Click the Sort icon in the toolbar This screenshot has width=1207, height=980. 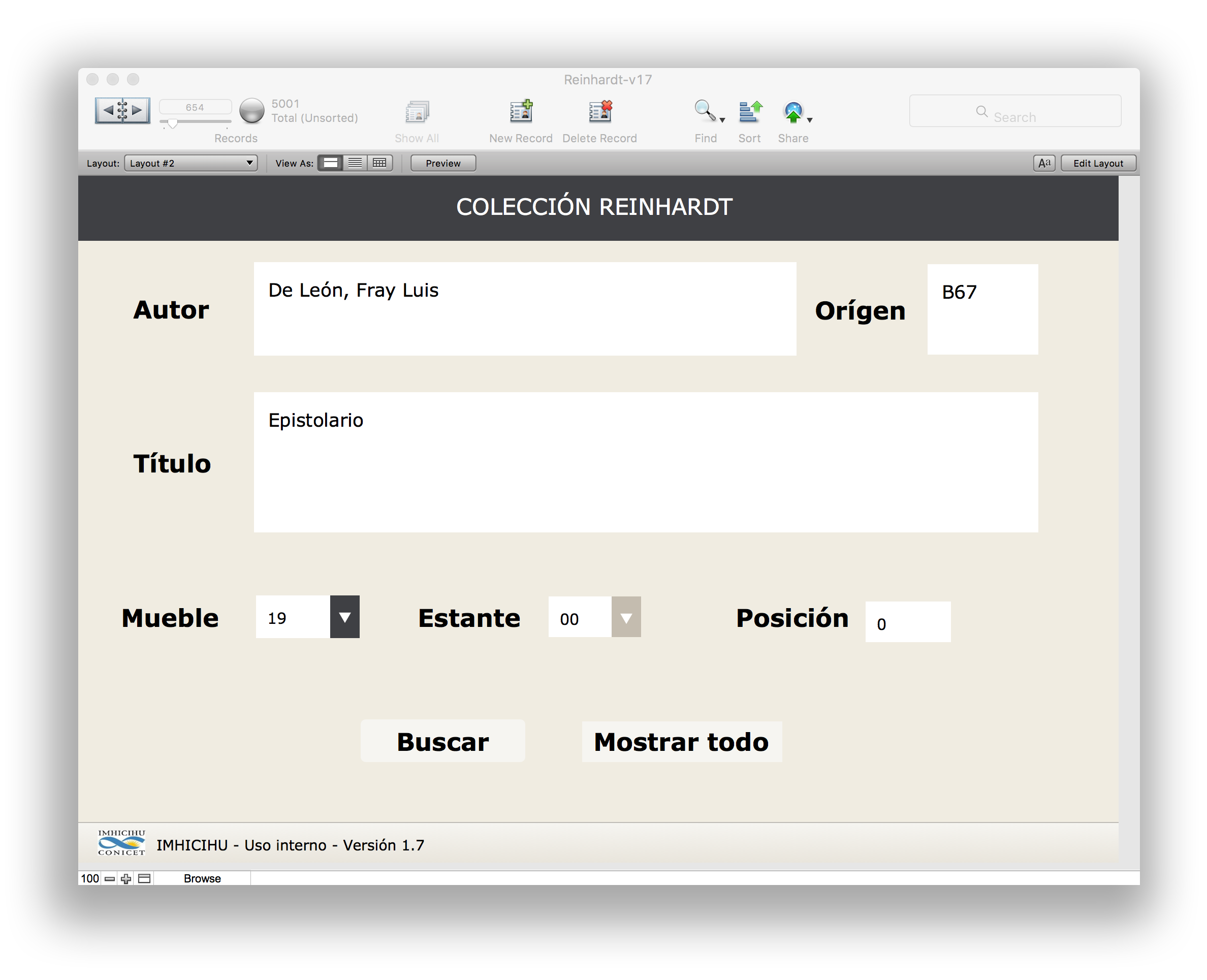[750, 112]
